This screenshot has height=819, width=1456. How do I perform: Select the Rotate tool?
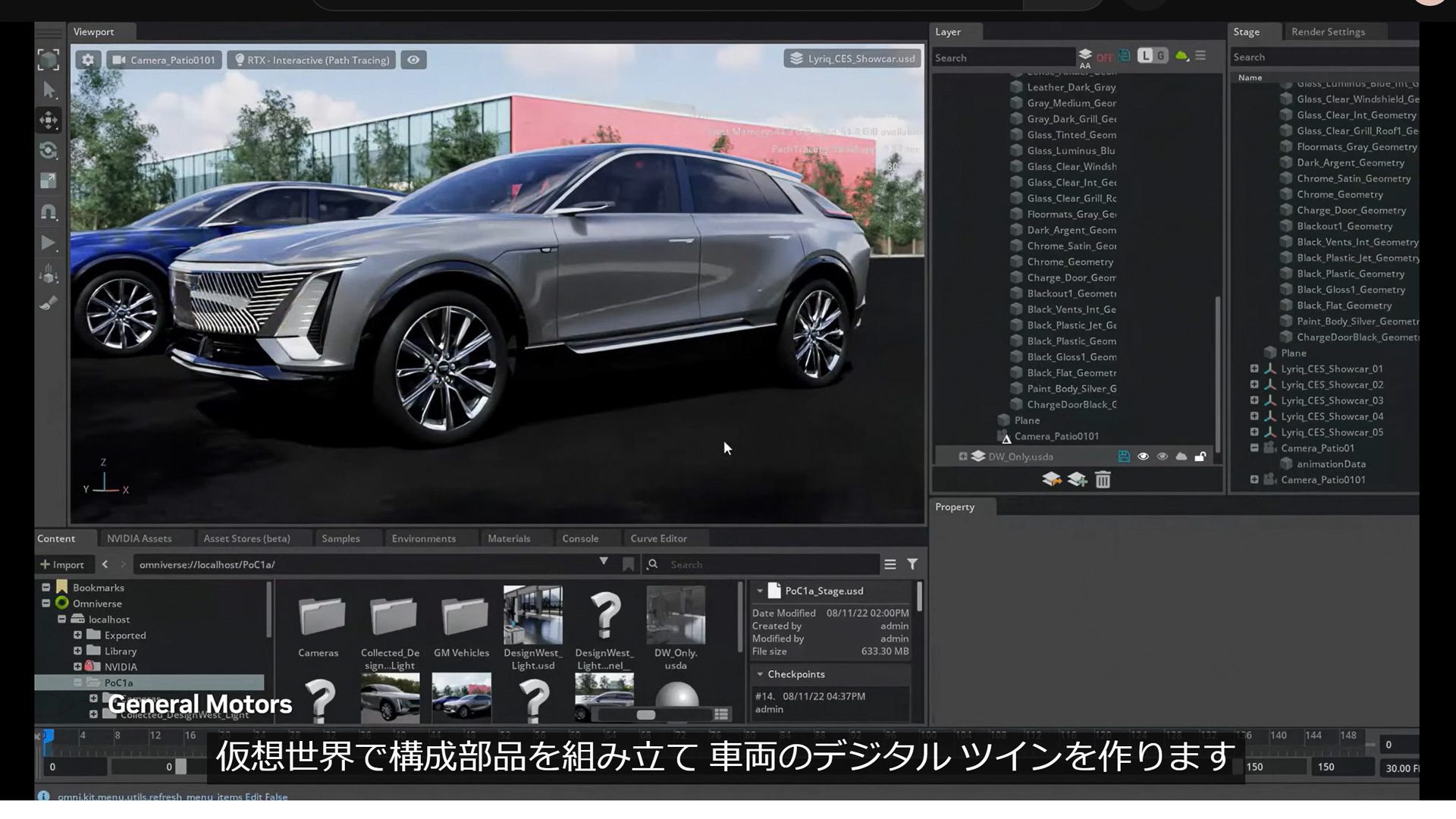[49, 150]
